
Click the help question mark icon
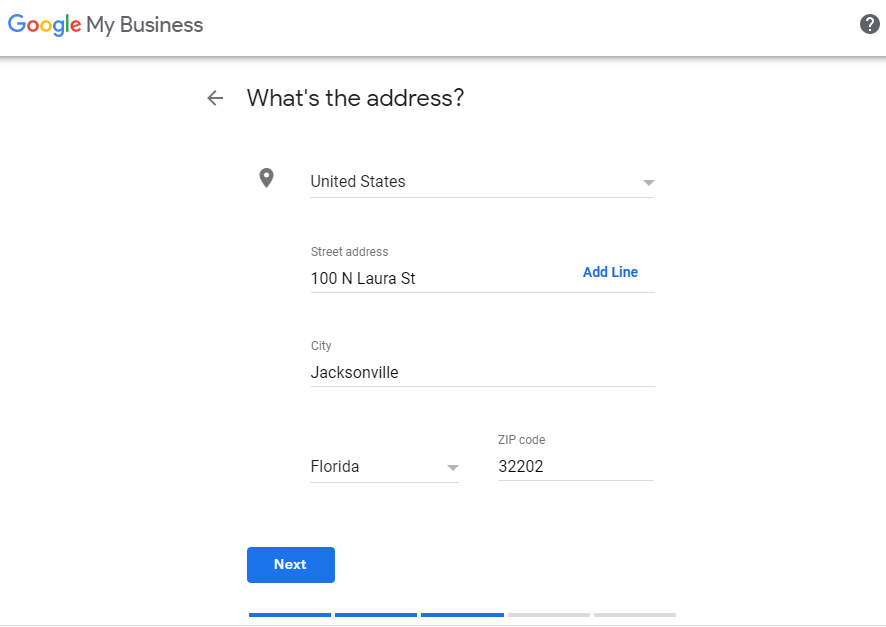click(870, 24)
